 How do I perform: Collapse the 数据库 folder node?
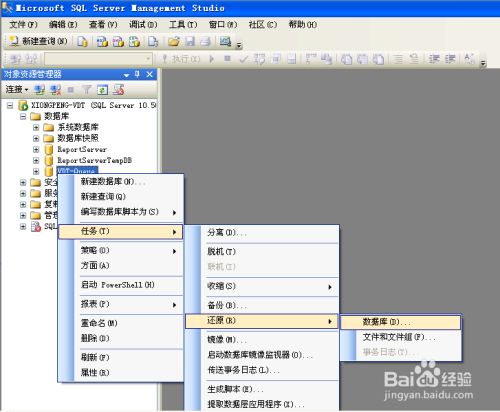(23, 117)
